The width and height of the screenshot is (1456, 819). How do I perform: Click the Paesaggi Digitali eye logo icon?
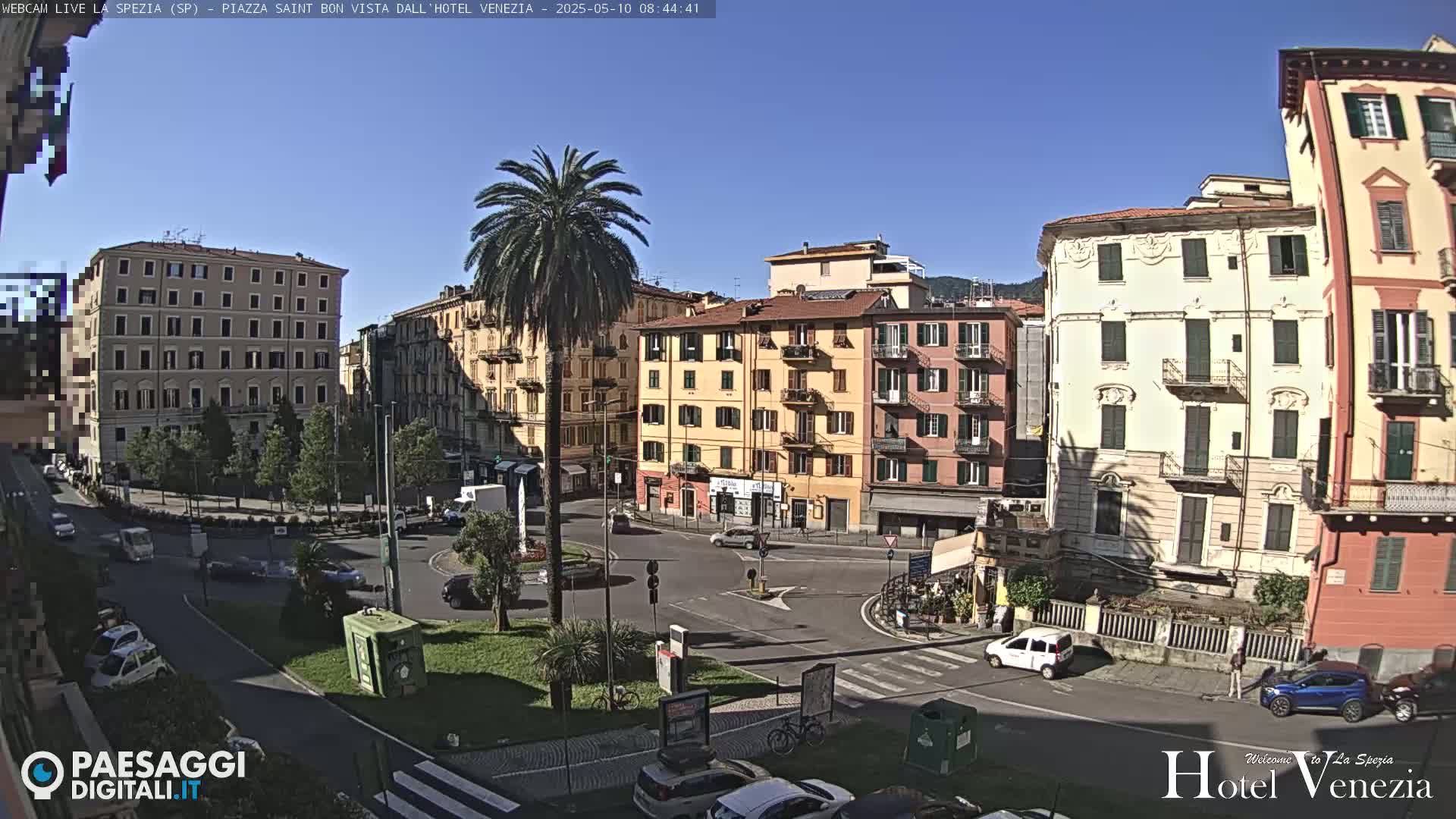pyautogui.click(x=42, y=774)
